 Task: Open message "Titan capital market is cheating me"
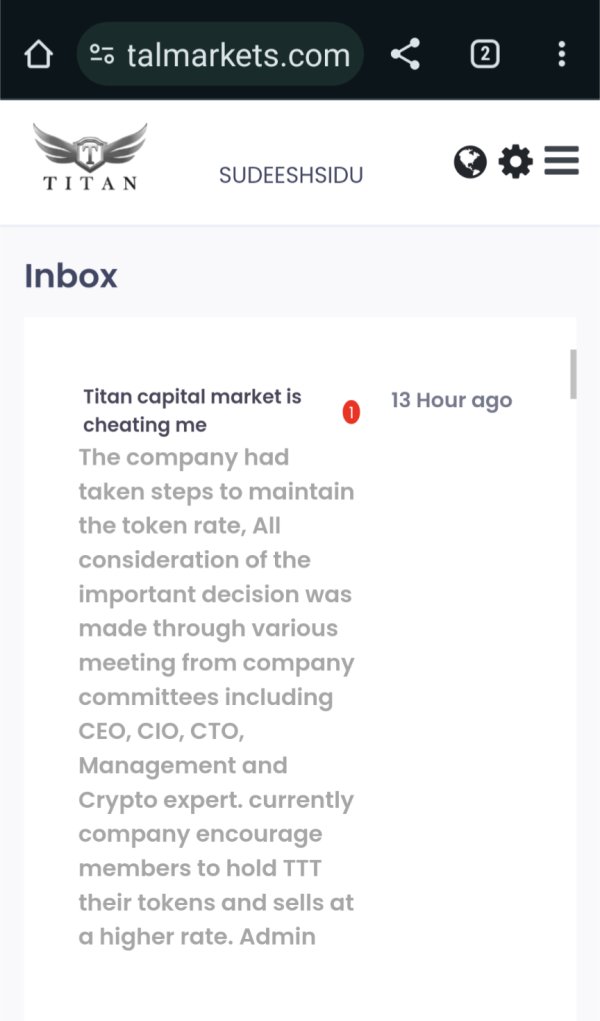click(192, 410)
